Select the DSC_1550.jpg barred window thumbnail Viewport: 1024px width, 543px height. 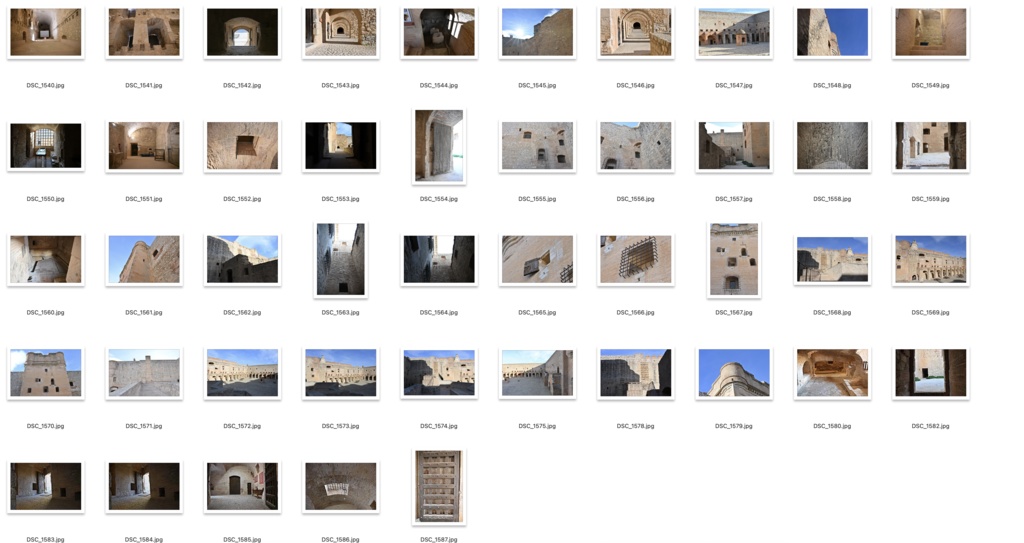tap(46, 146)
